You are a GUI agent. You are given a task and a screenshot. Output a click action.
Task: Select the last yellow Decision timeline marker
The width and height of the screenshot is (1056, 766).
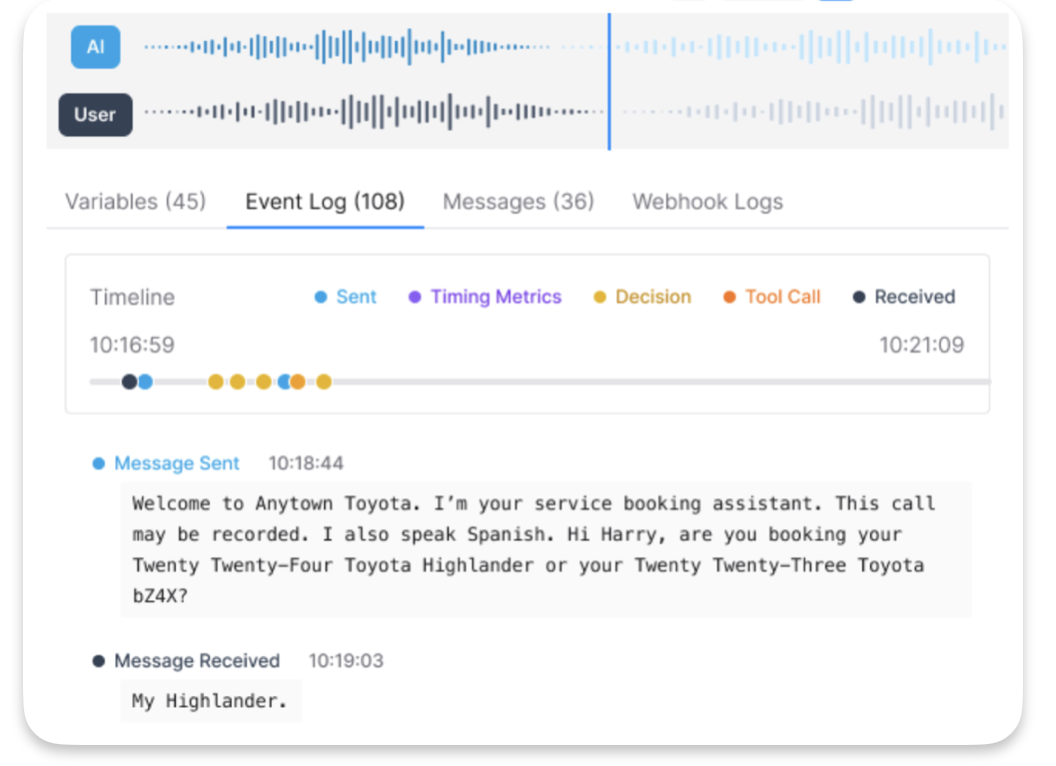click(x=324, y=381)
